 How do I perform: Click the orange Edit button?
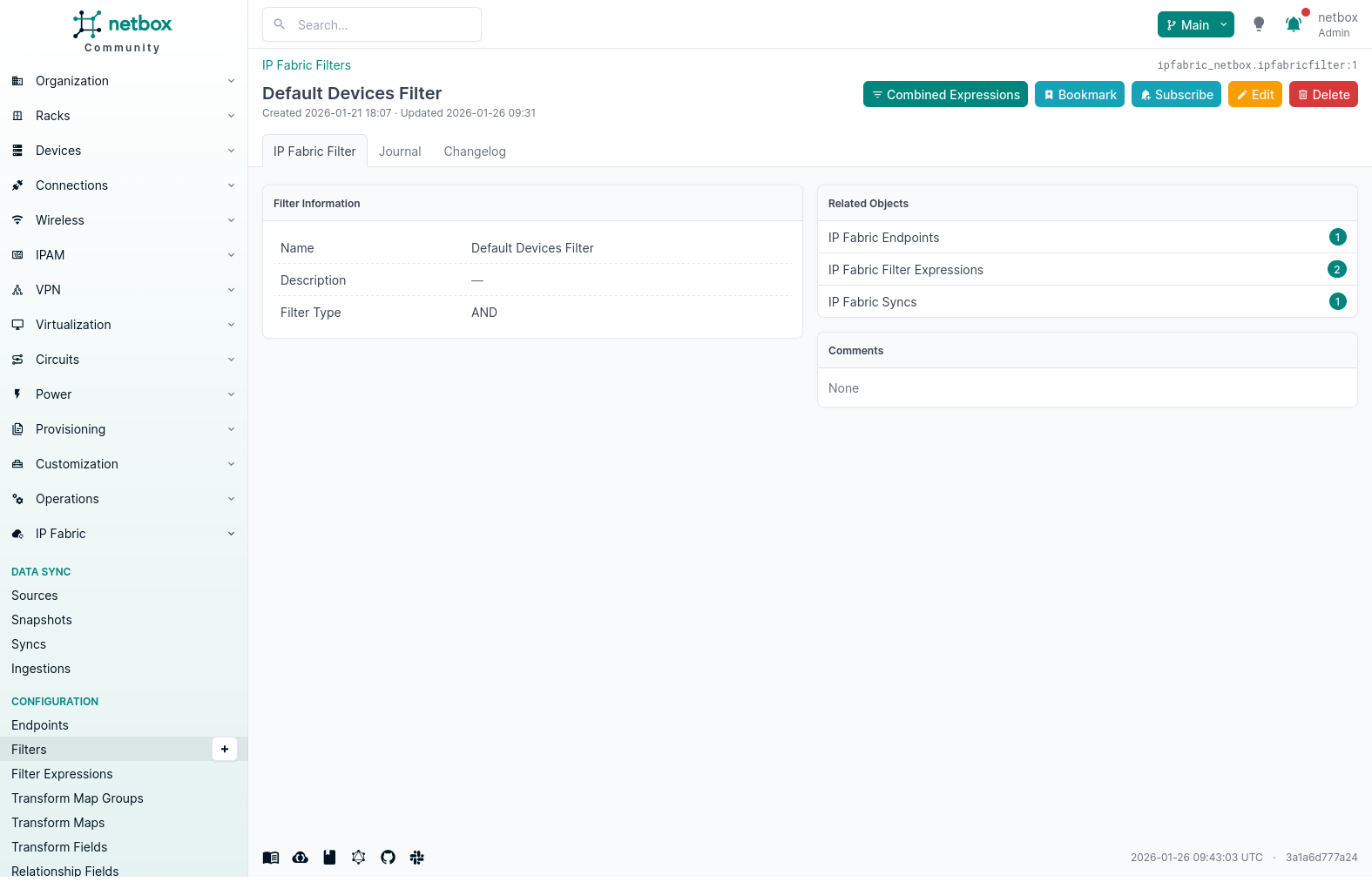(x=1254, y=95)
